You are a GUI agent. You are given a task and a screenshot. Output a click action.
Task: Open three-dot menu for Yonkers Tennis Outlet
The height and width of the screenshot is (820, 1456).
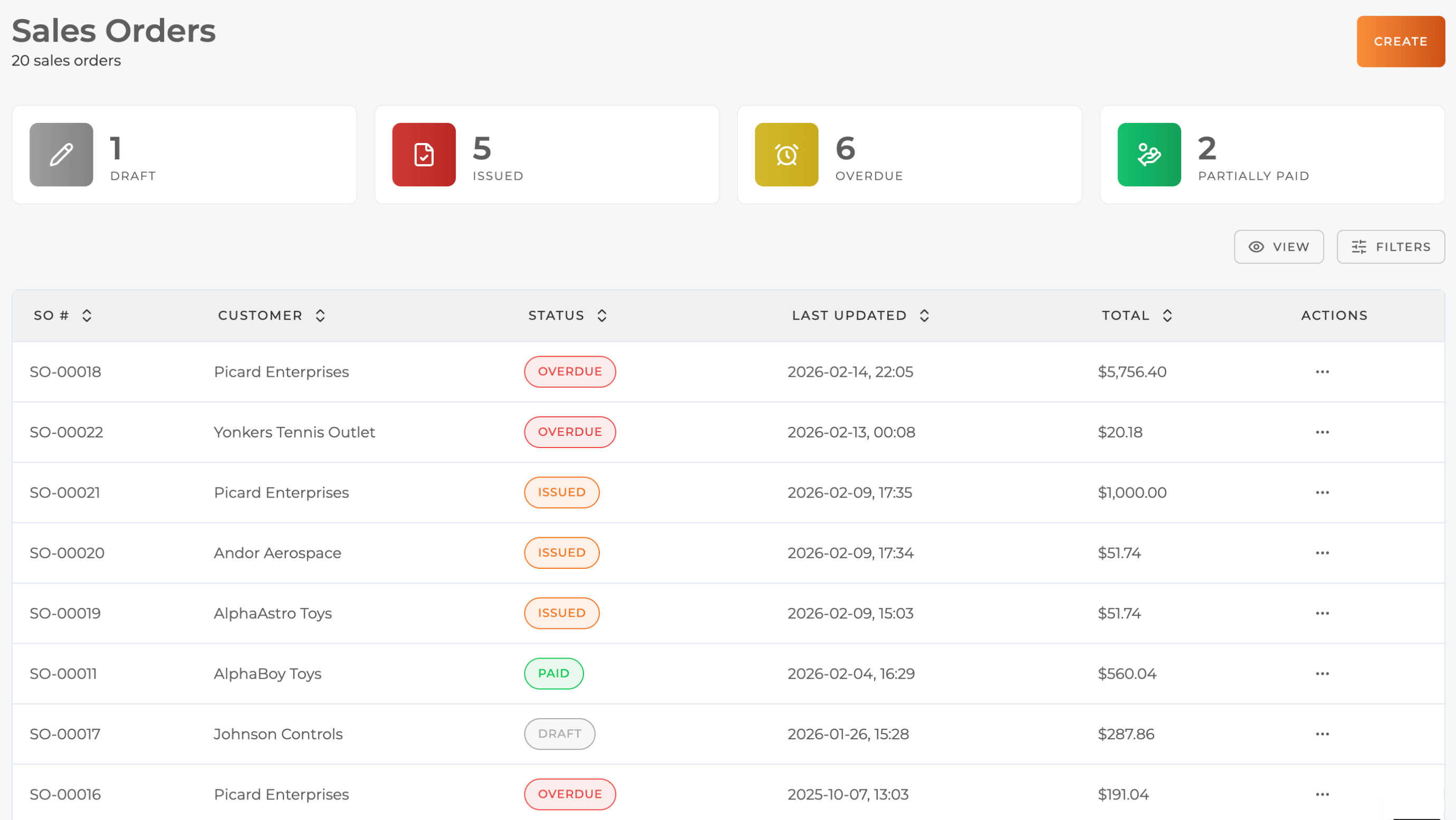tap(1321, 432)
